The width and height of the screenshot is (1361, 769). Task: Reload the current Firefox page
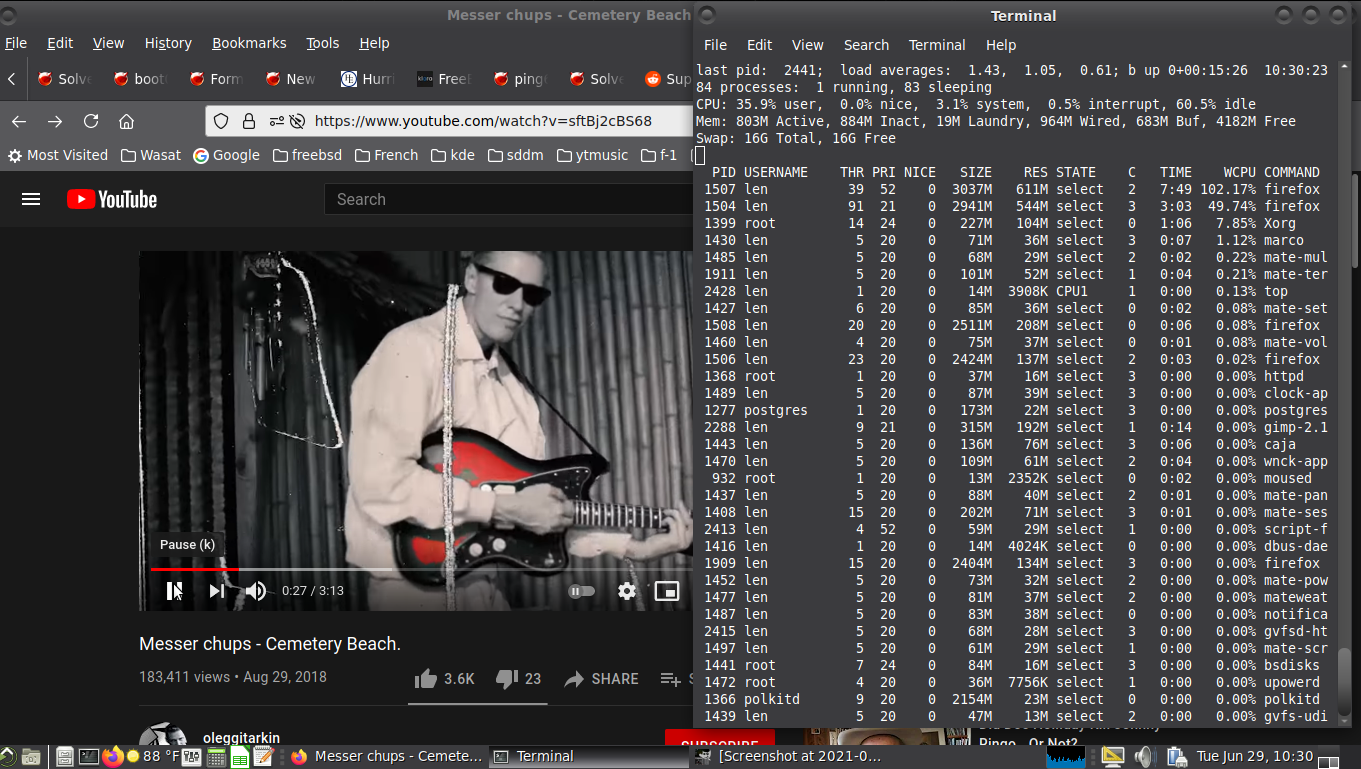tap(91, 121)
